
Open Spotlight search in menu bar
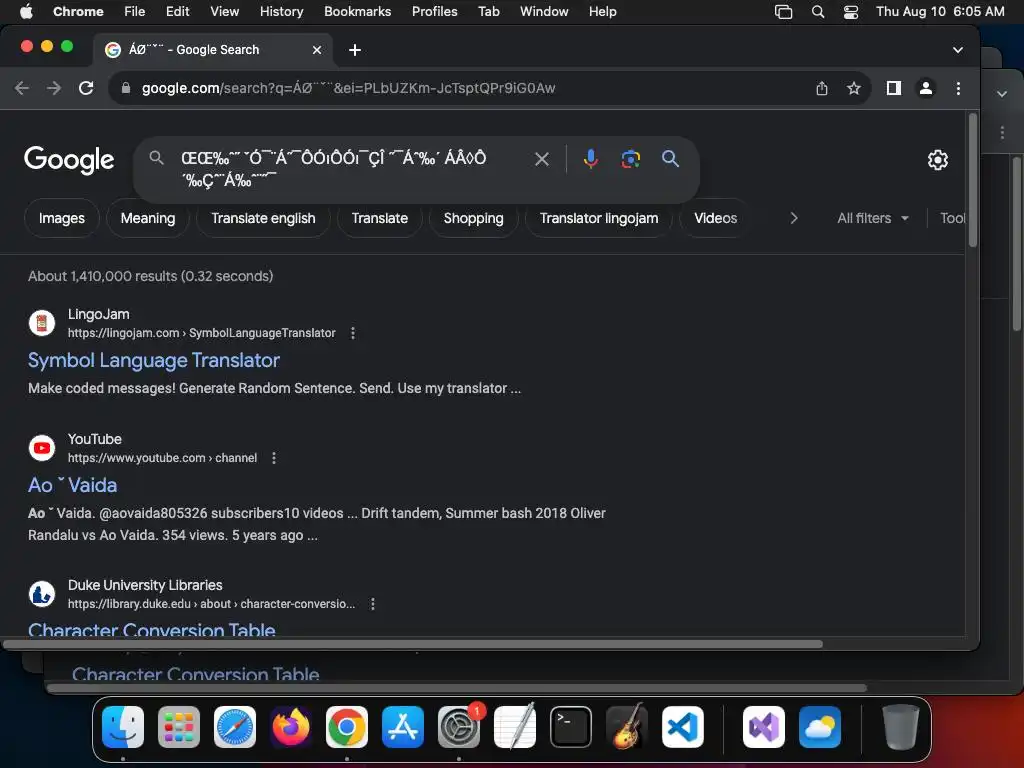[x=818, y=12]
